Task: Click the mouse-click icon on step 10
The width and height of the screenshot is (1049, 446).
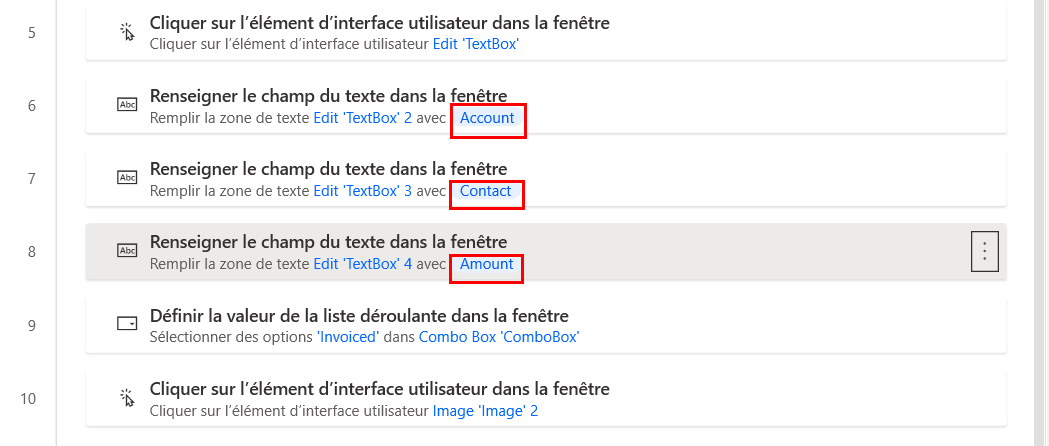Action: click(127, 397)
